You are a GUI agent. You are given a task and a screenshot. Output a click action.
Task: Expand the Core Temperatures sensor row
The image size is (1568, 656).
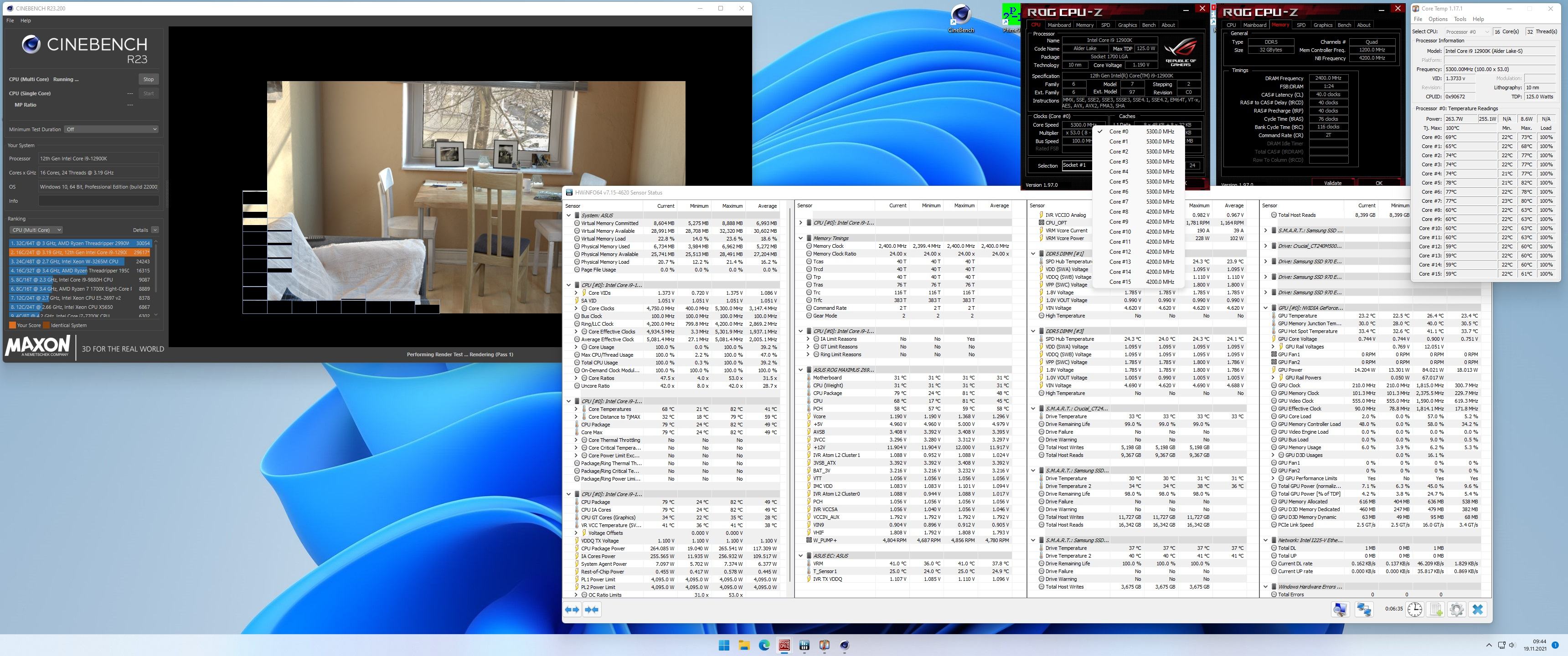coord(576,409)
